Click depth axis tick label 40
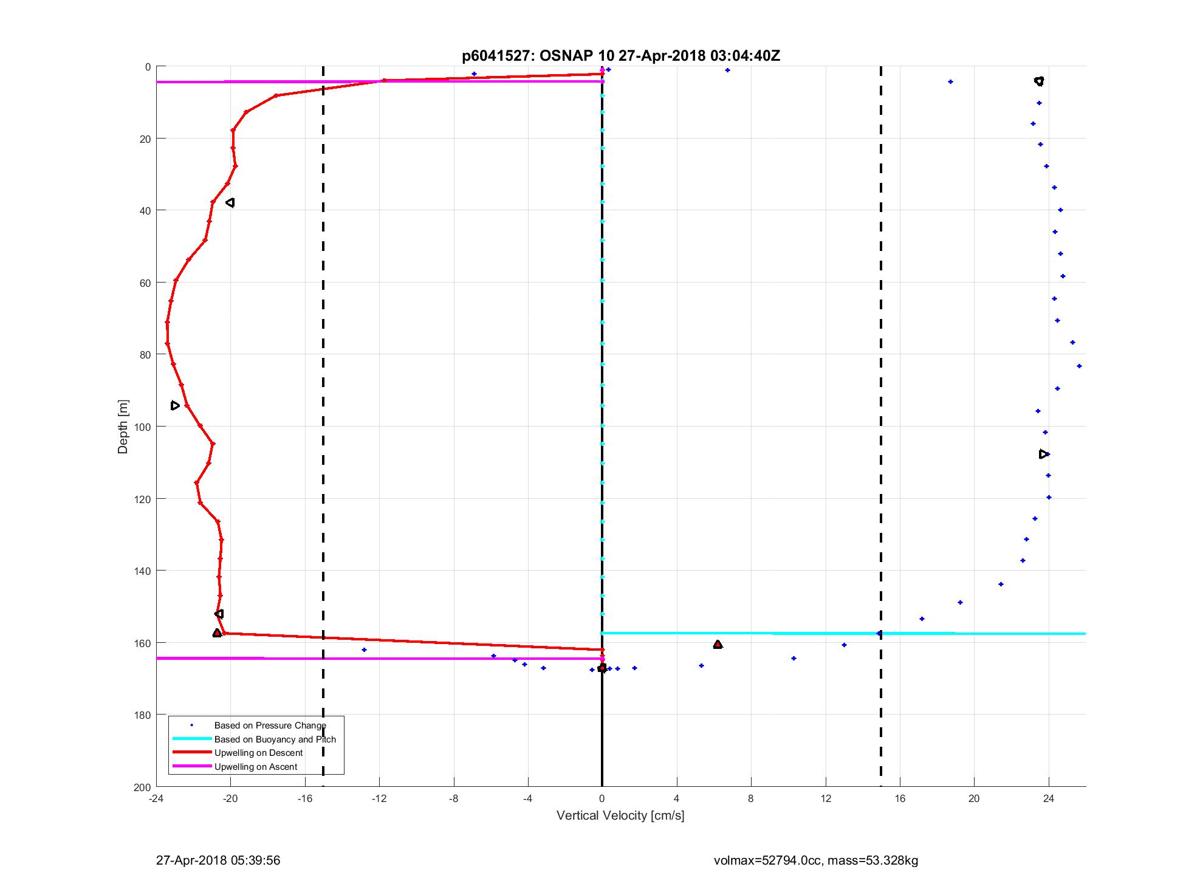The image size is (1200, 885). point(144,211)
